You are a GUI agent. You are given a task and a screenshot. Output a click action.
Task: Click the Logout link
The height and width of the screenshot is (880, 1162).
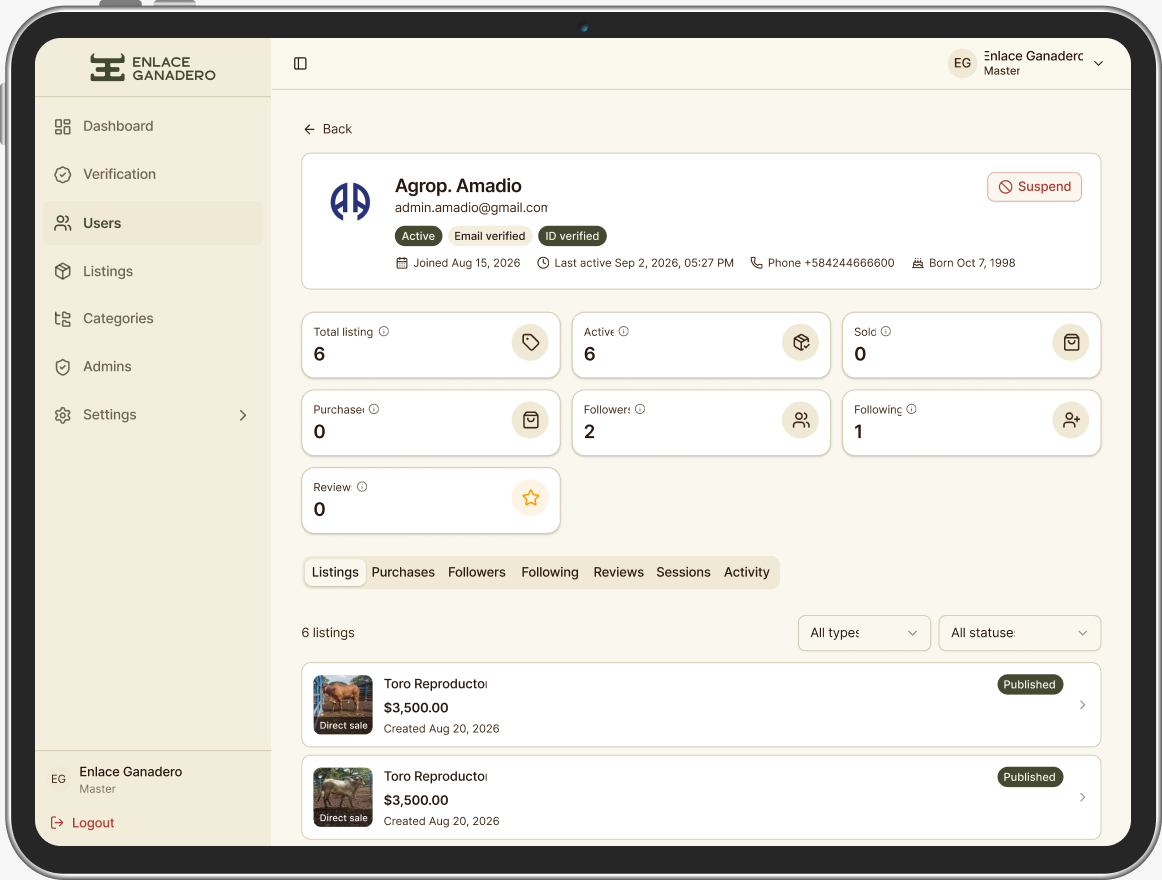[x=82, y=823]
